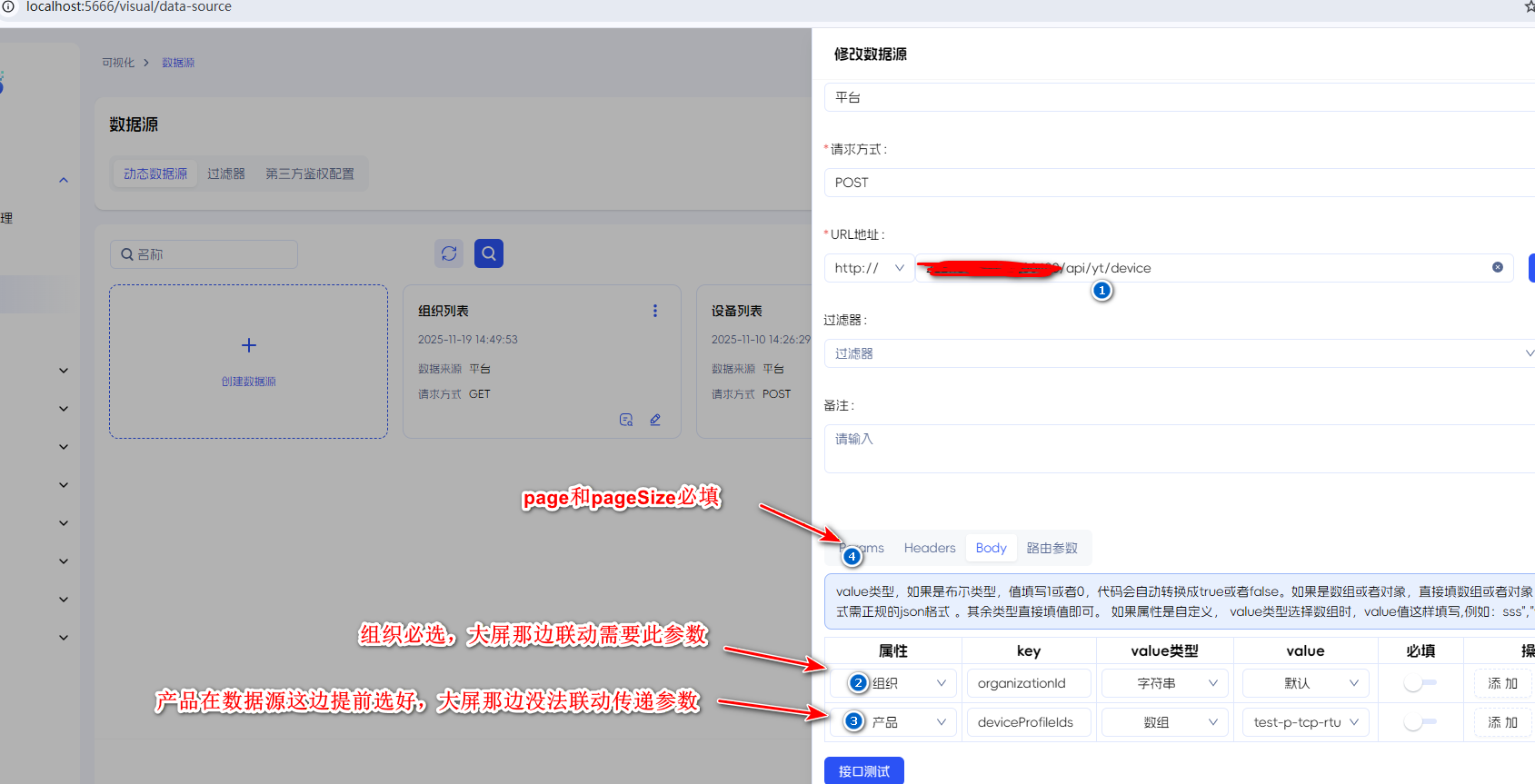Click the edit pencil icon on 组织列表 card
Image resolution: width=1535 pixels, height=784 pixels.
click(x=655, y=420)
